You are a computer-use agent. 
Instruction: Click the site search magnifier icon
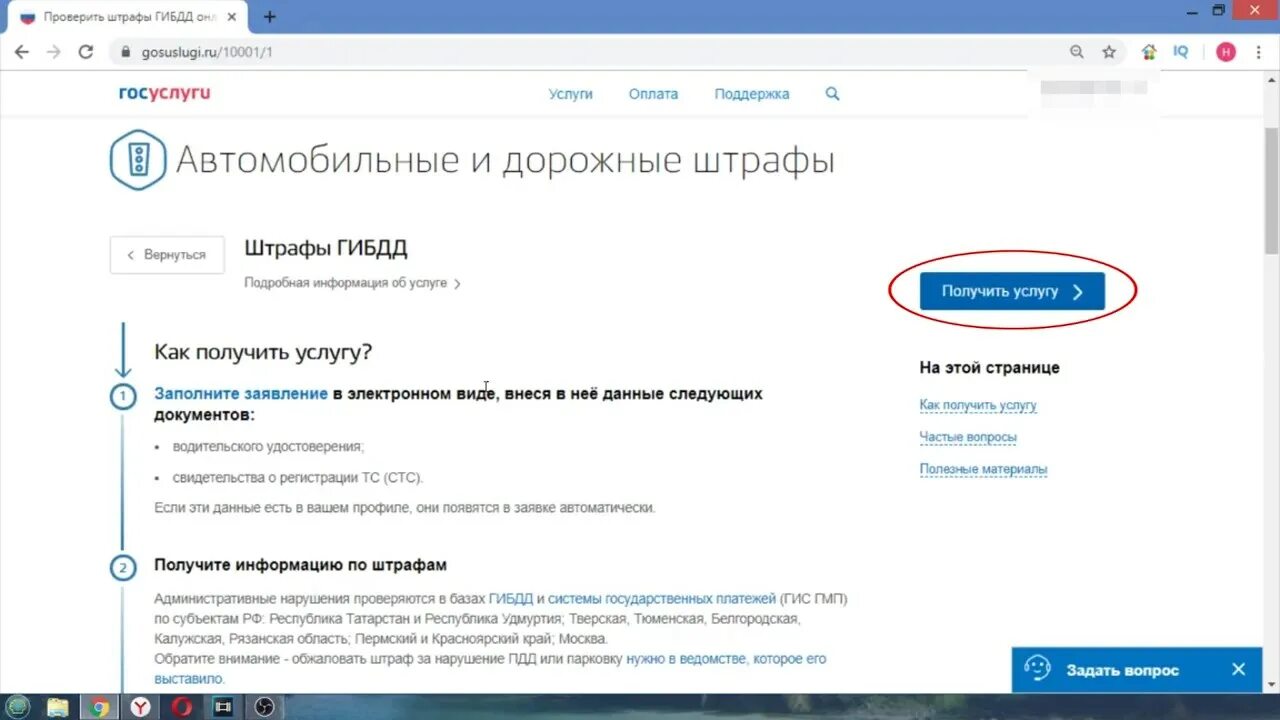(832, 94)
